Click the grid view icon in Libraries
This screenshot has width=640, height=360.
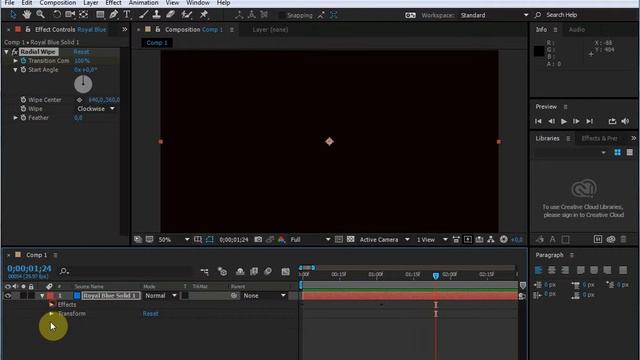coord(617,152)
